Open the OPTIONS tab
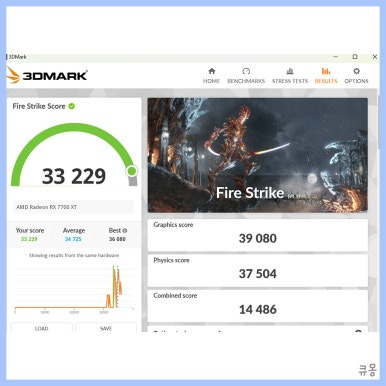The image size is (386, 386). coord(356,75)
